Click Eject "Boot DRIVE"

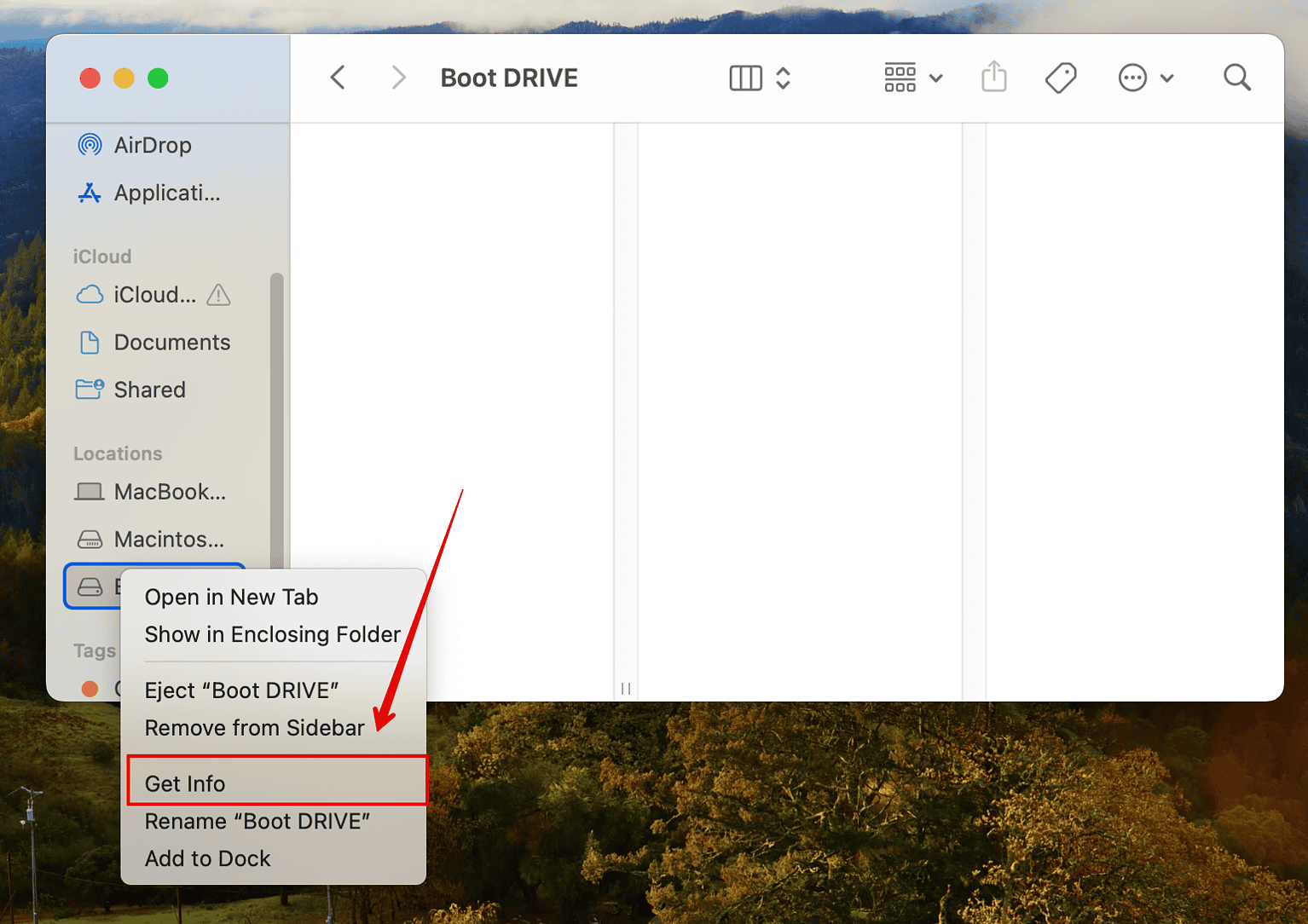coord(241,690)
